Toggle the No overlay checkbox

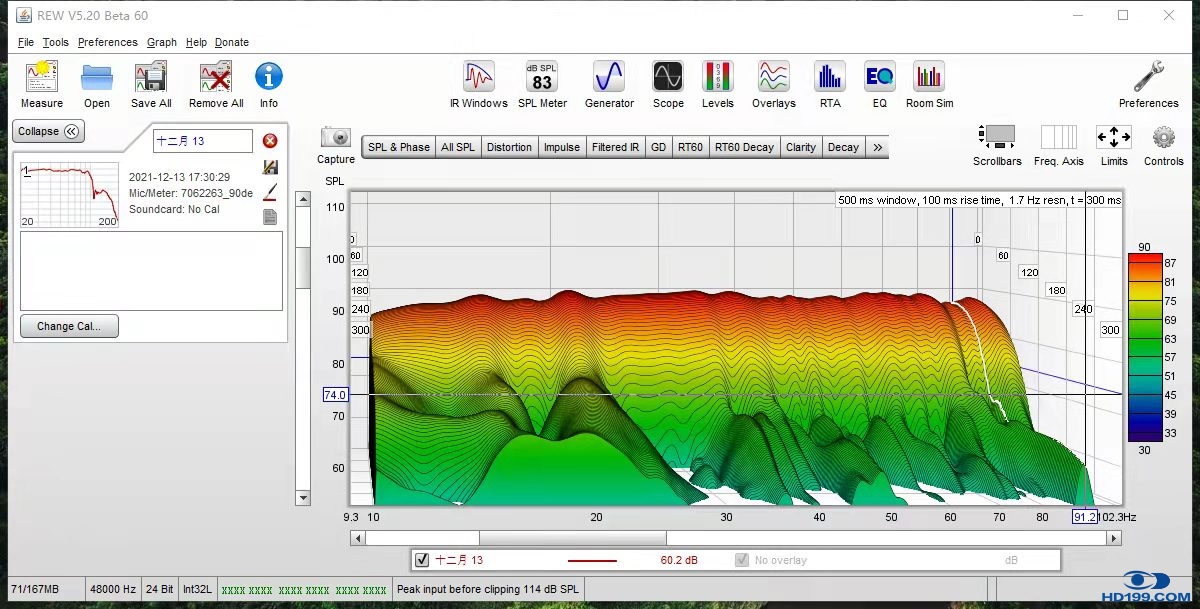click(x=742, y=560)
